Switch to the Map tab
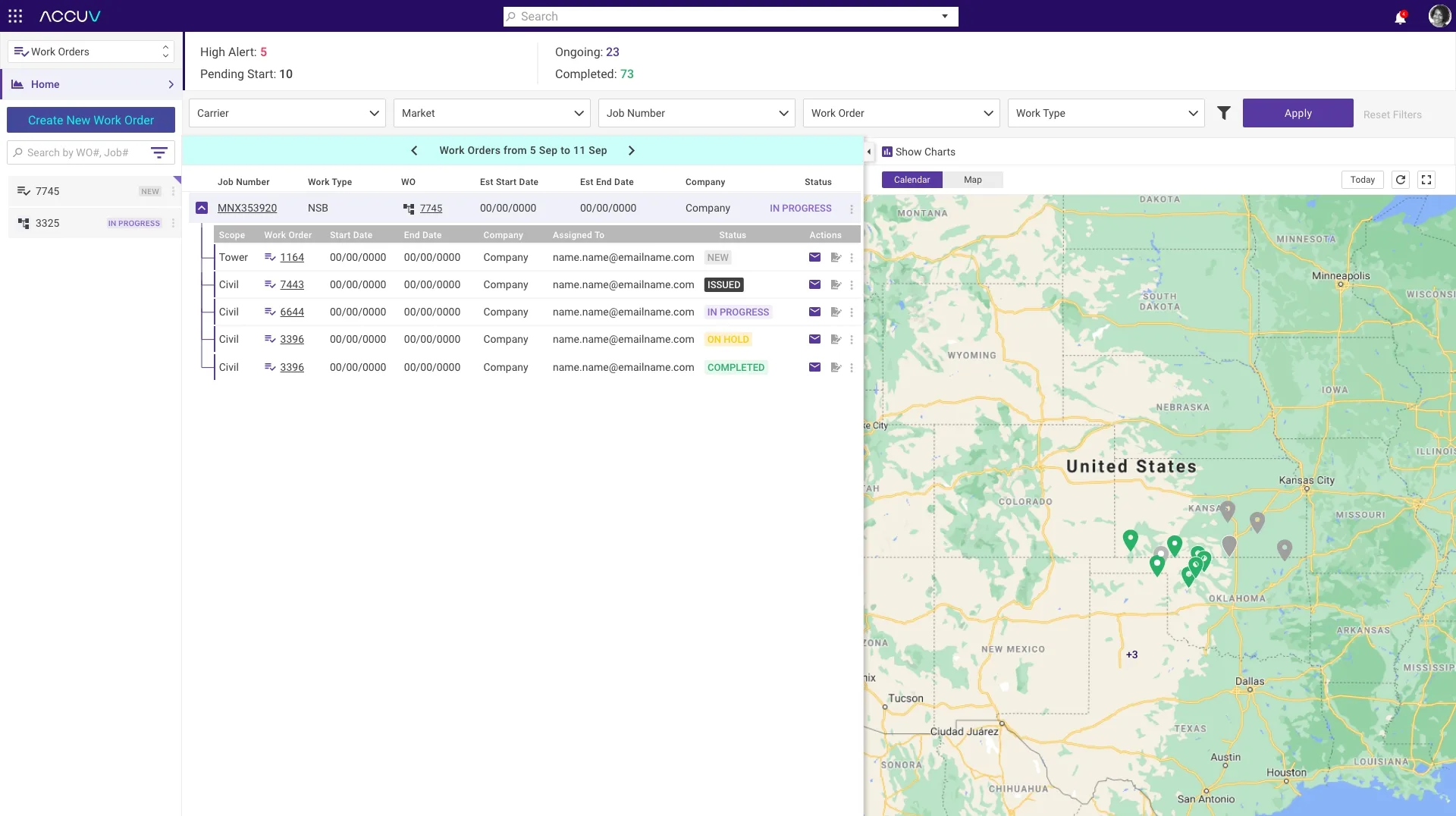Image resolution: width=1456 pixels, height=816 pixels. coord(972,180)
